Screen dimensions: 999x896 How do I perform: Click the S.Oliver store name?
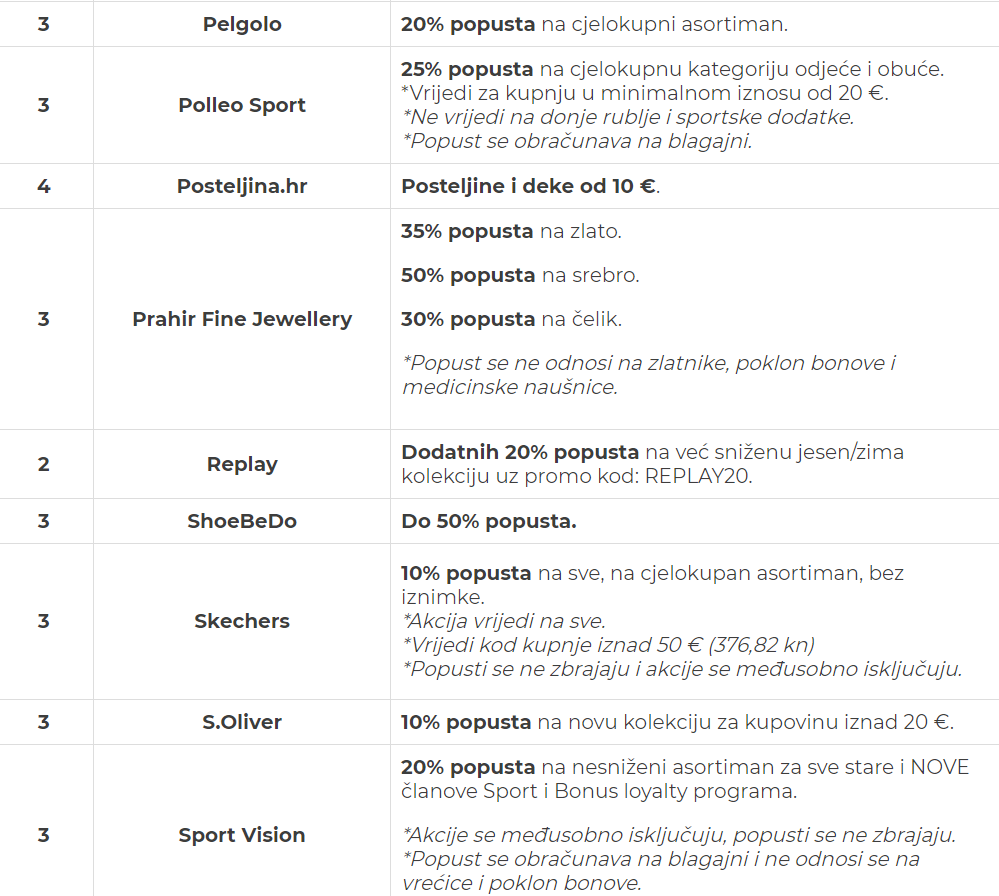[242, 722]
